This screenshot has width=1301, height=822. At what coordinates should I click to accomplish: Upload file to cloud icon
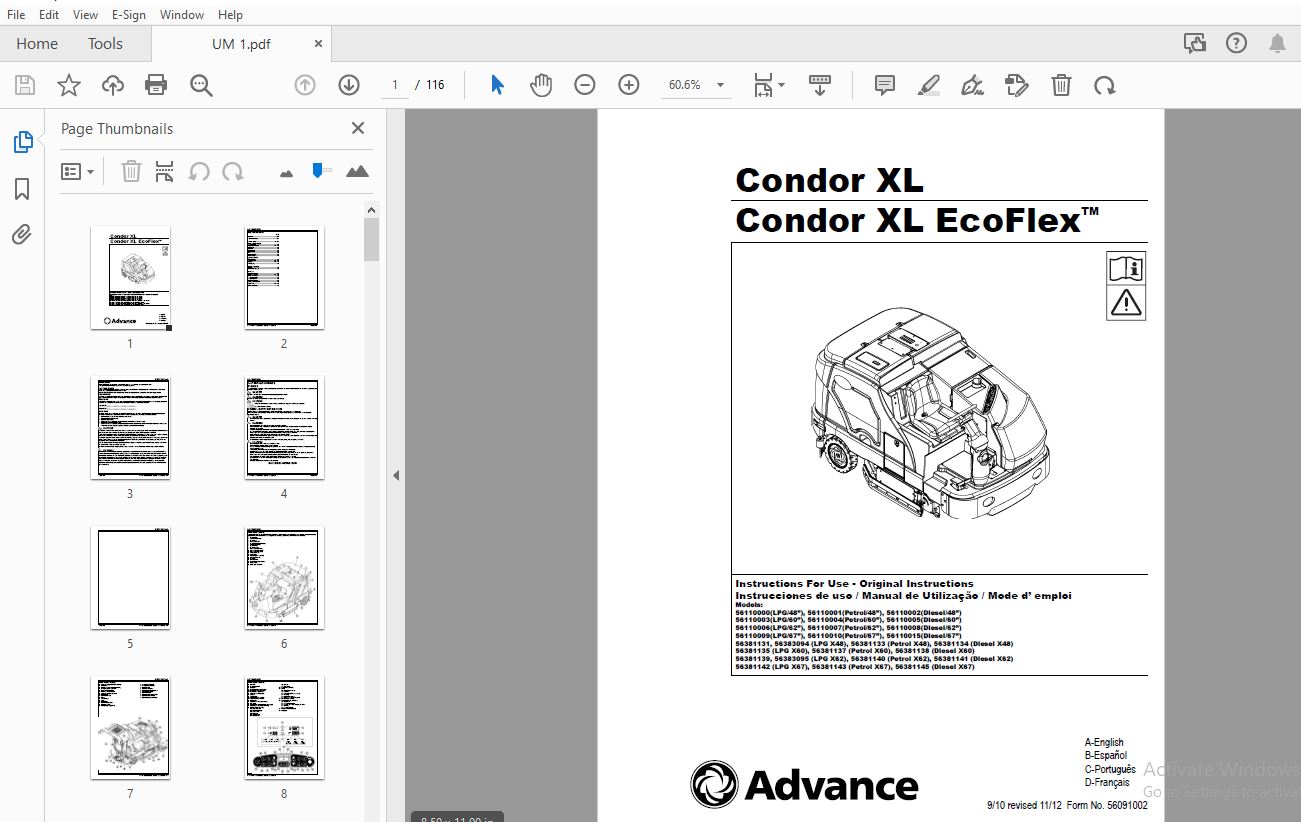tap(113, 85)
